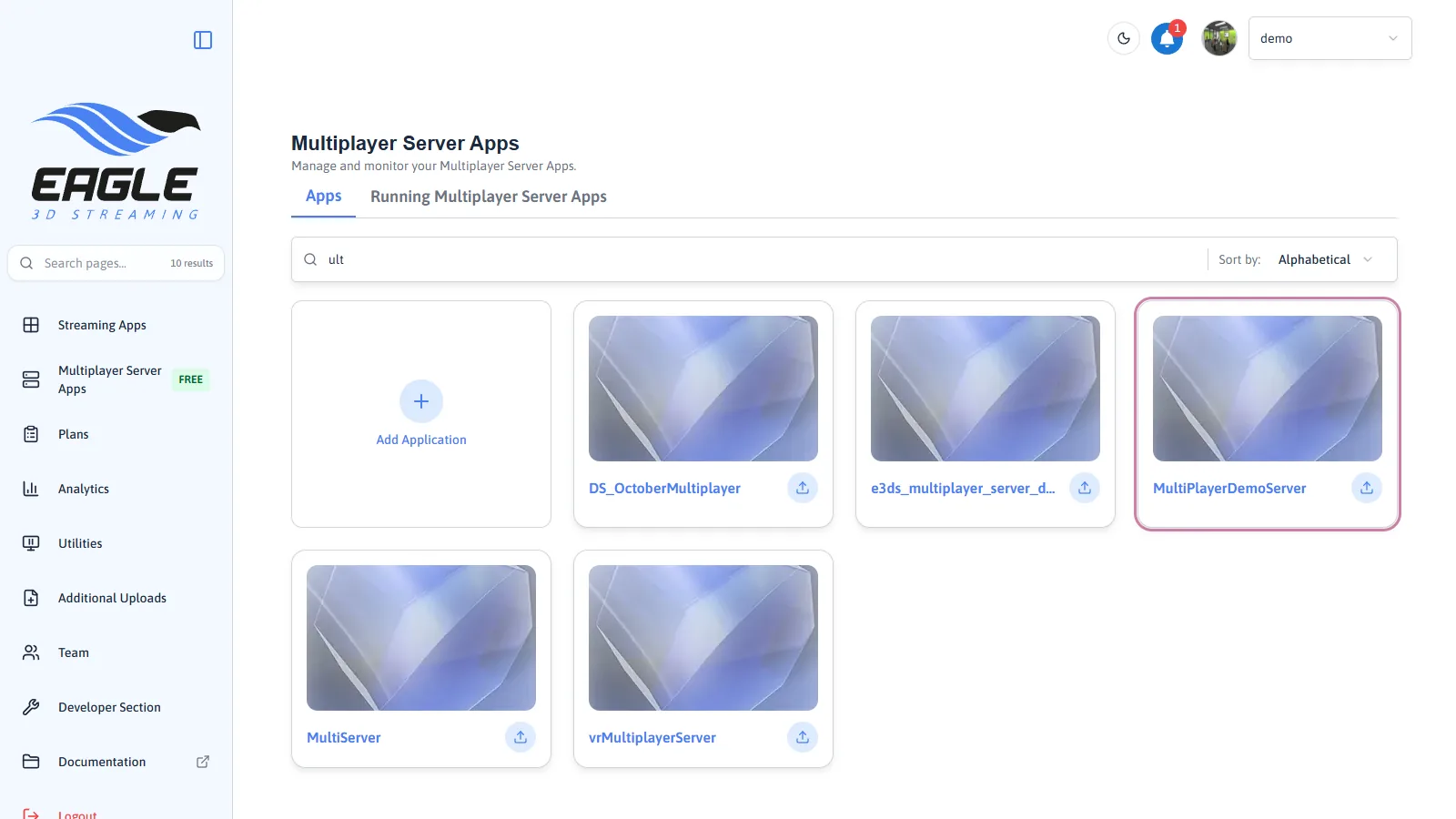
Task: Upload icon for e3ds_multiplayer_server_d...
Action: [x=1085, y=488]
